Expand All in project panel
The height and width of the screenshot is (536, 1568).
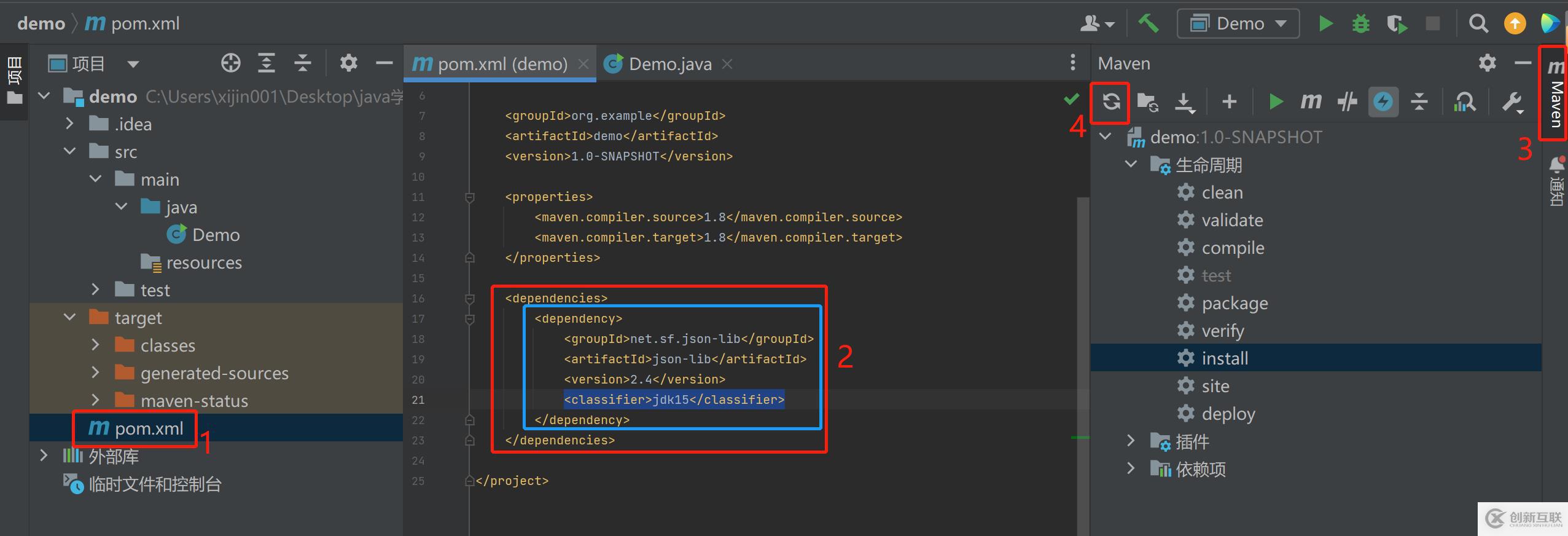pyautogui.click(x=266, y=63)
